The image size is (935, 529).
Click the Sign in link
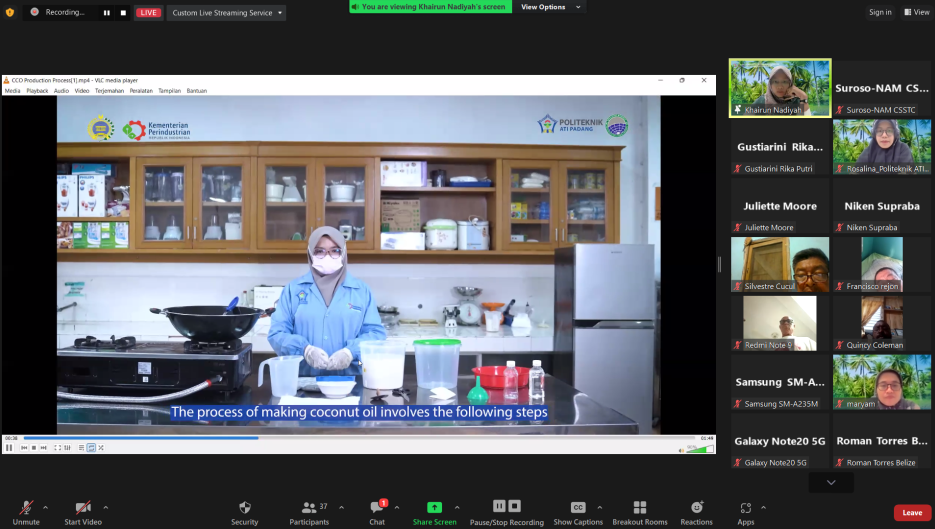(x=880, y=12)
